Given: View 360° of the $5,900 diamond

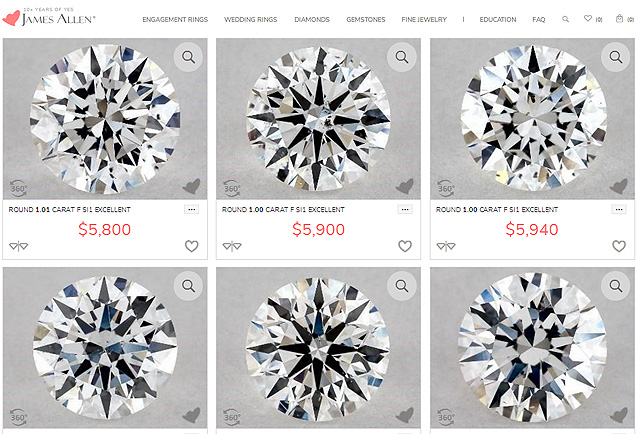Looking at the screenshot, I should point(231,187).
